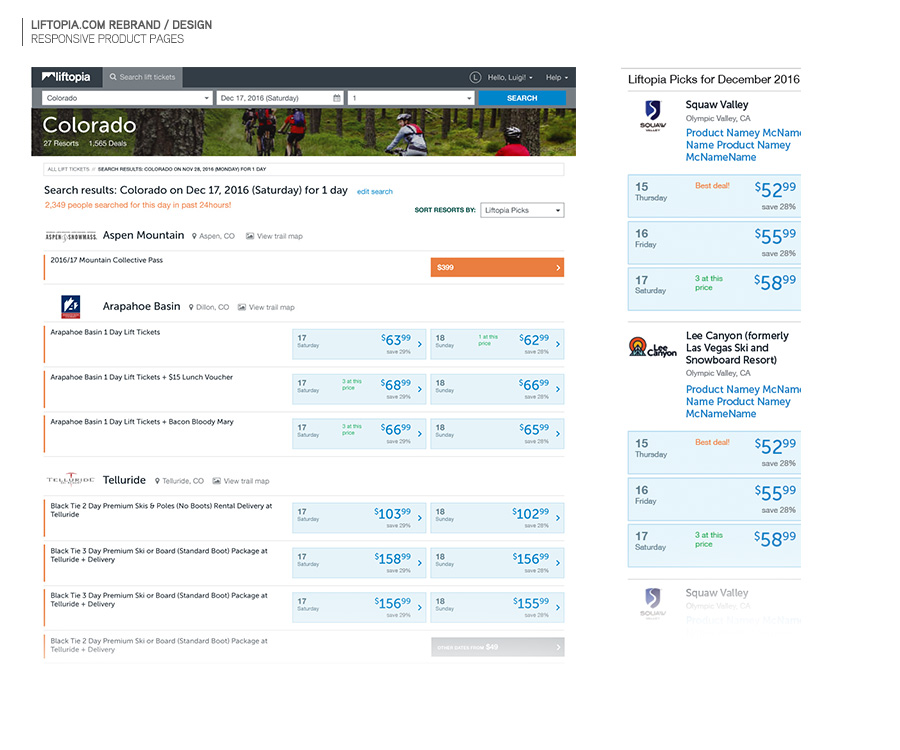Select $66.99 Sunday Lunch Voucher deal
The width and height of the screenshot is (900, 750).
pos(497,389)
